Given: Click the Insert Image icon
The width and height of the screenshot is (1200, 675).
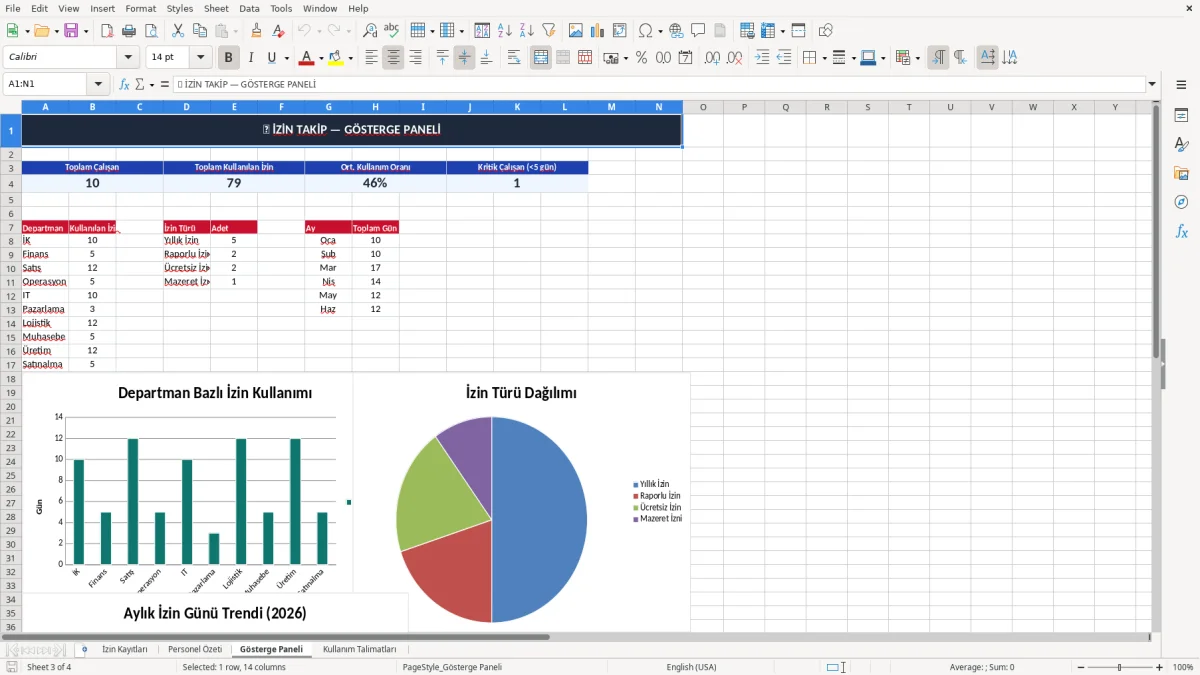Looking at the screenshot, I should coord(576,31).
